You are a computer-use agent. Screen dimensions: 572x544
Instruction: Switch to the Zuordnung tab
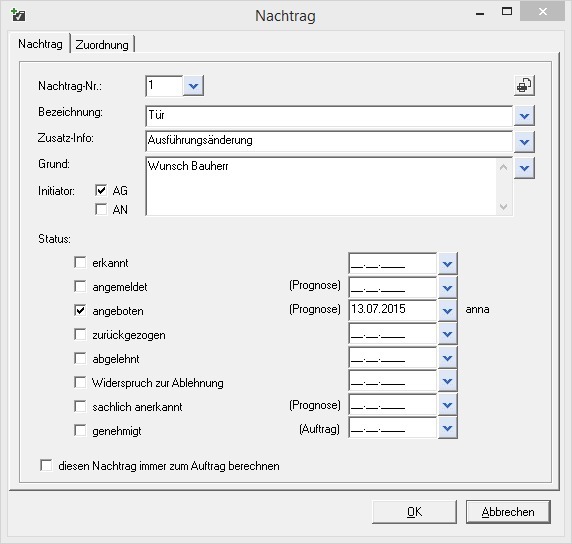[x=102, y=45]
